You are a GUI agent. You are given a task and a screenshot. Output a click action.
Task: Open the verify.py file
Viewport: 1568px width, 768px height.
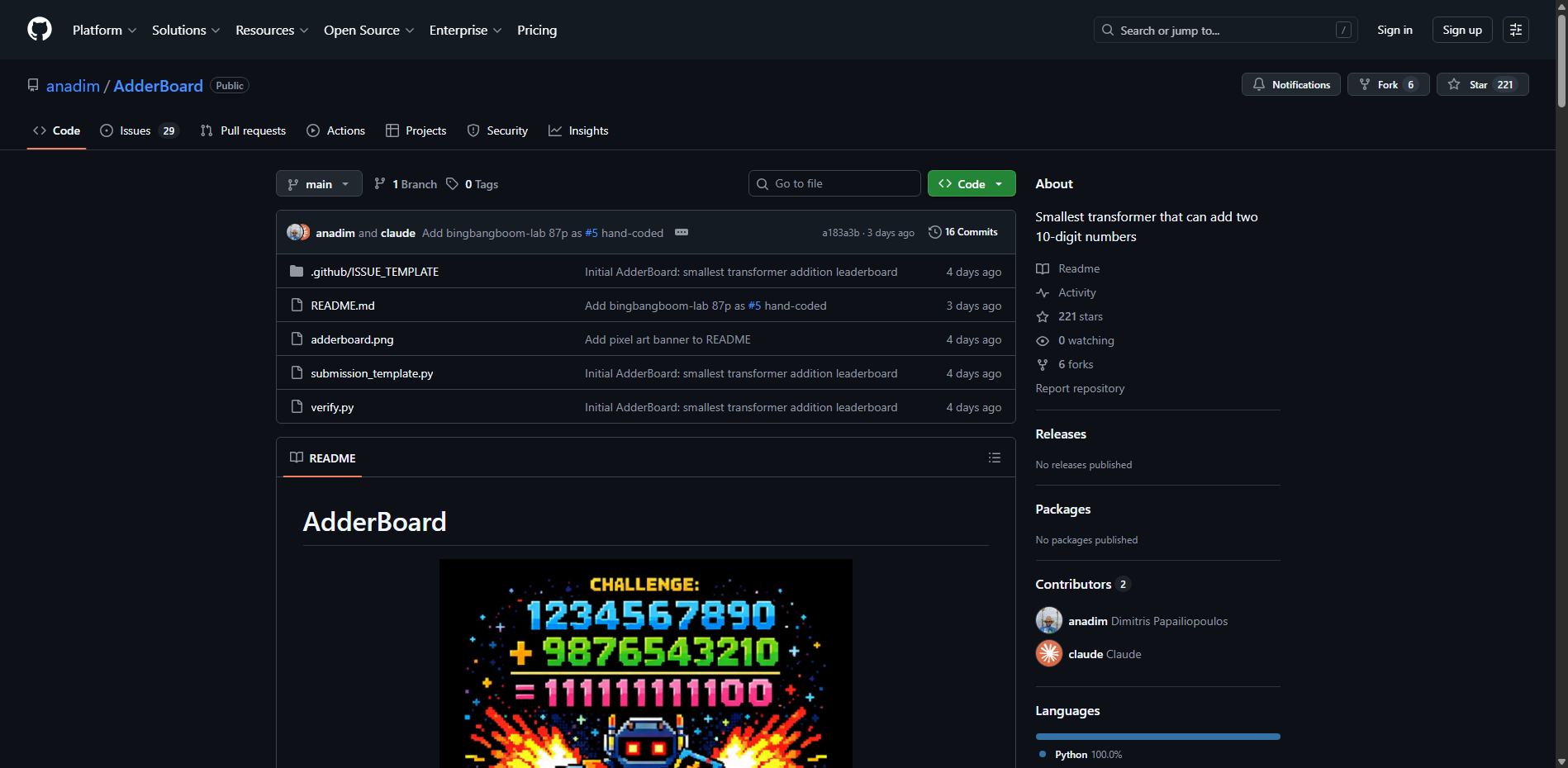click(332, 407)
